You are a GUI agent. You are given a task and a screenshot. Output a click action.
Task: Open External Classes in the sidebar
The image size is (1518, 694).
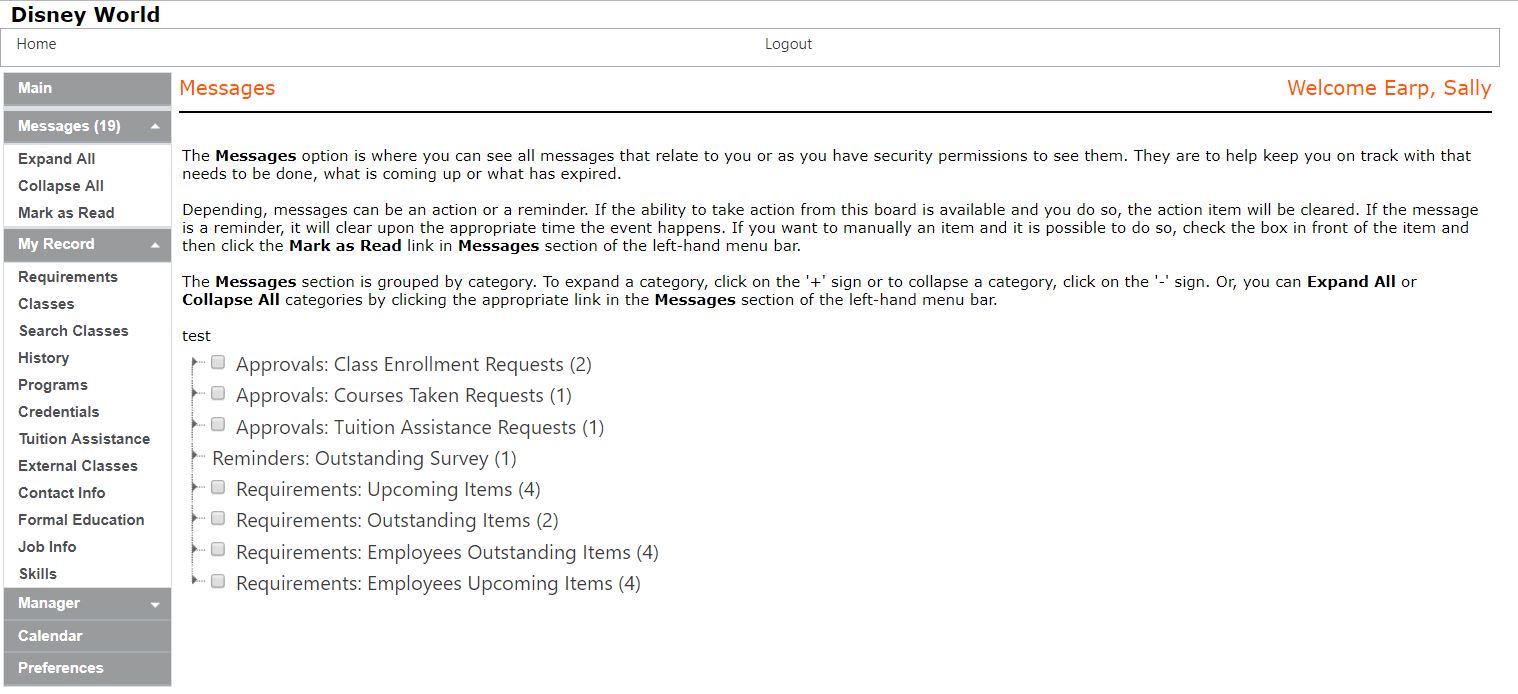(x=78, y=466)
